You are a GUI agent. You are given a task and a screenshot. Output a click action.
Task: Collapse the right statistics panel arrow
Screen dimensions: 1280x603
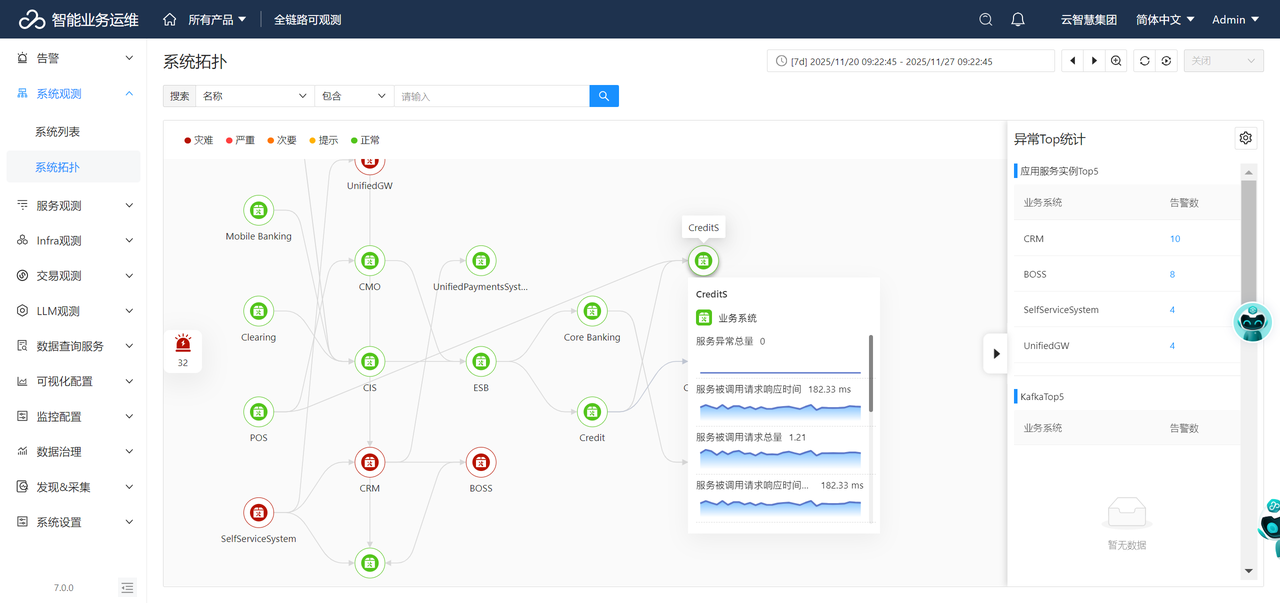click(995, 353)
